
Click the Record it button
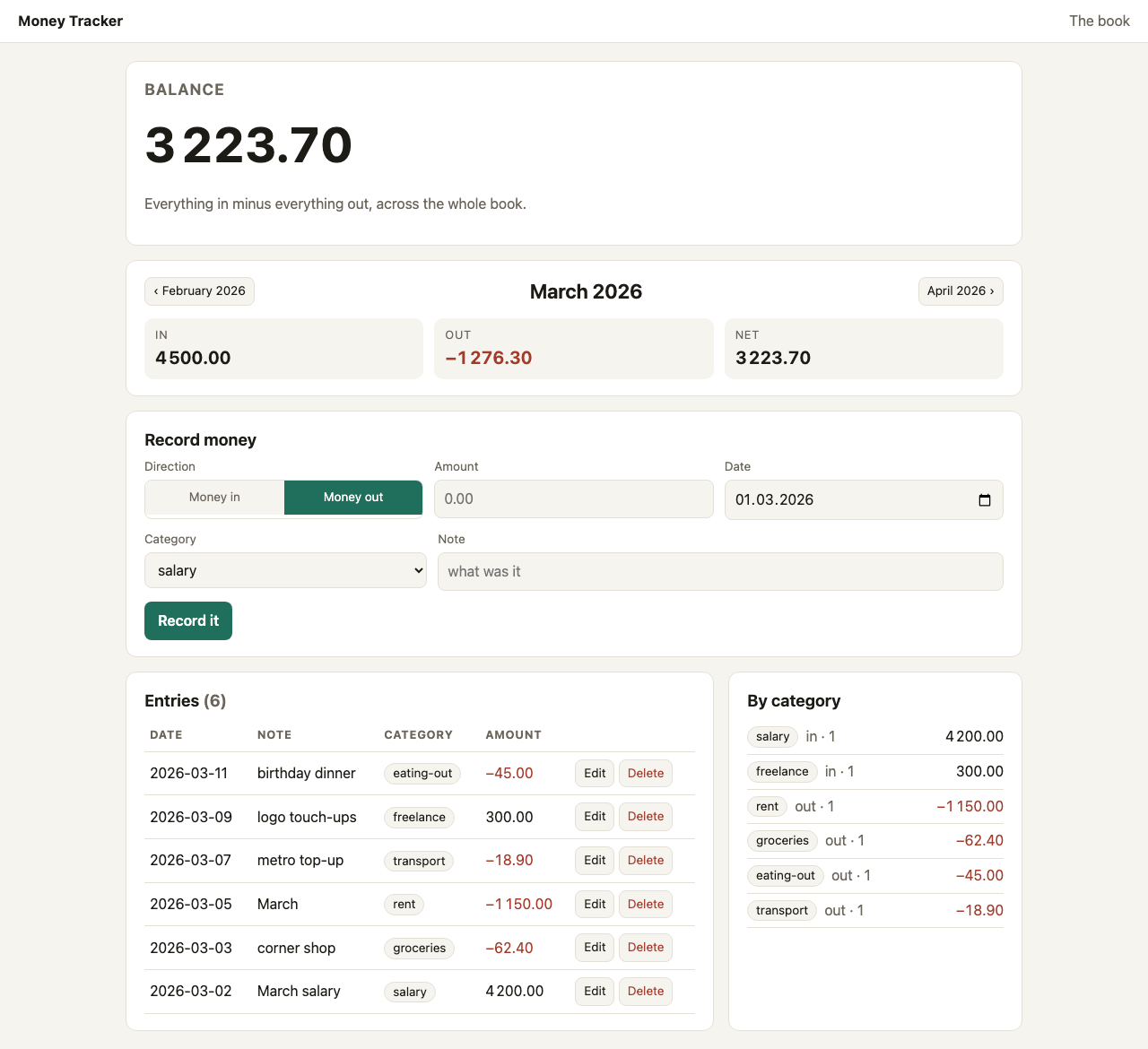(188, 620)
